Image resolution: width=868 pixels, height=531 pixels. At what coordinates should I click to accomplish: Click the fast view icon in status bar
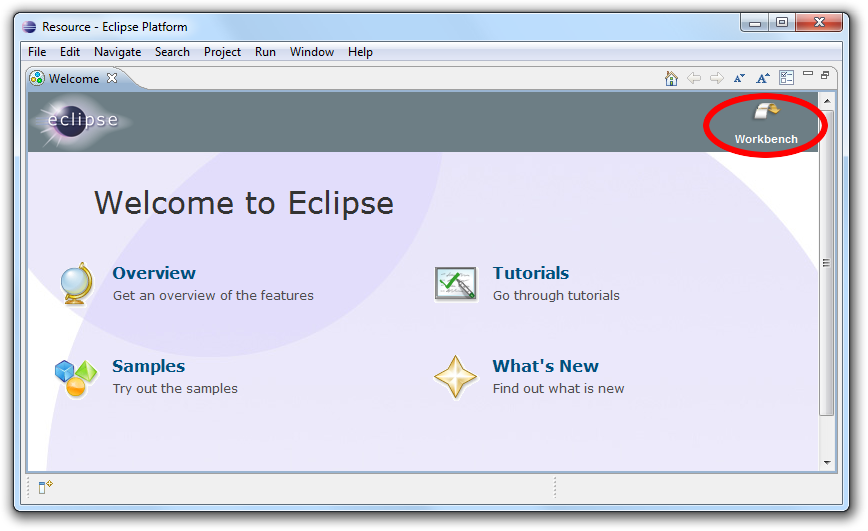(x=45, y=487)
